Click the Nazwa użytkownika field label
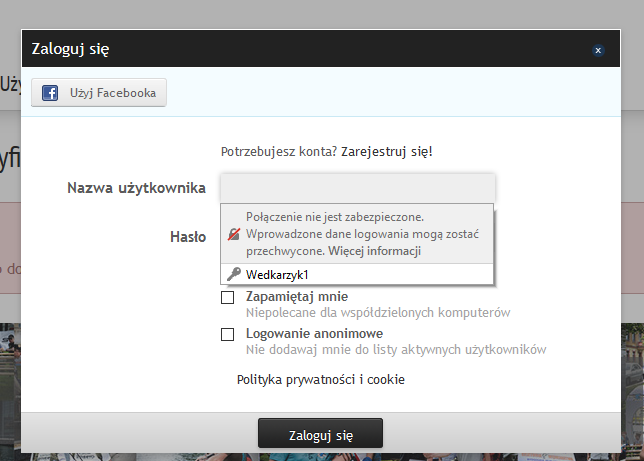644x461 pixels. point(136,187)
